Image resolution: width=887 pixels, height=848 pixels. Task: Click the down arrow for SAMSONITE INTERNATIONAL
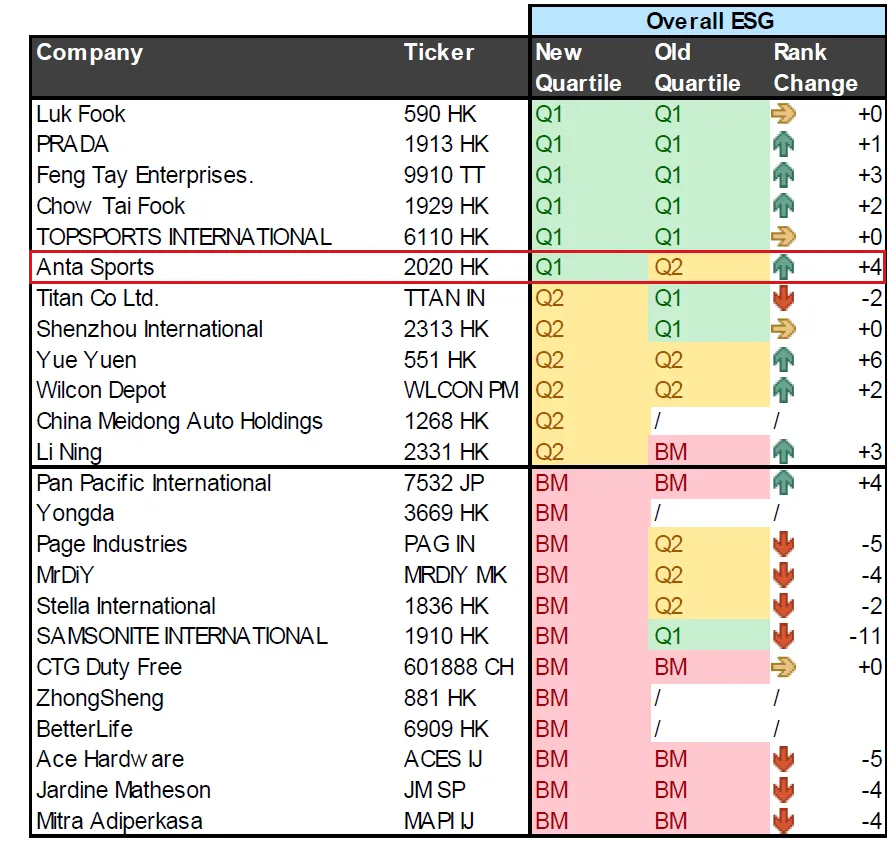[783, 636]
